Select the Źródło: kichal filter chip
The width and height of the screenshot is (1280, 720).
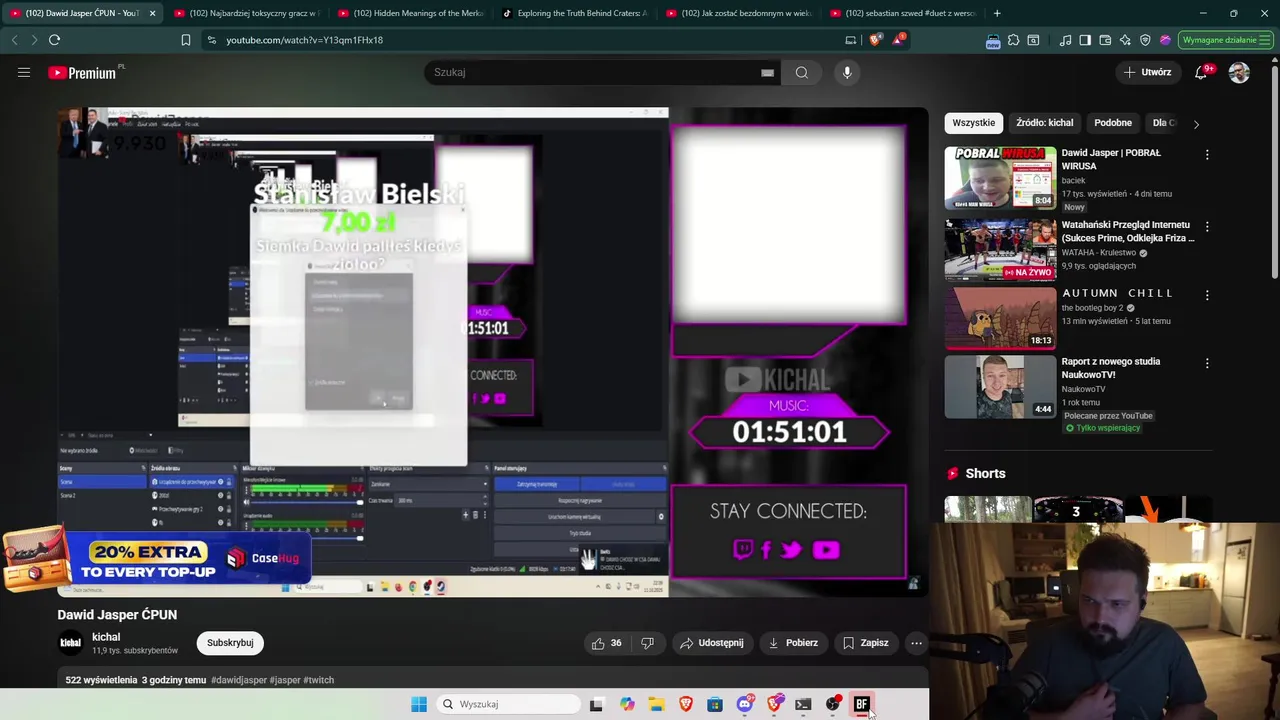click(1045, 123)
